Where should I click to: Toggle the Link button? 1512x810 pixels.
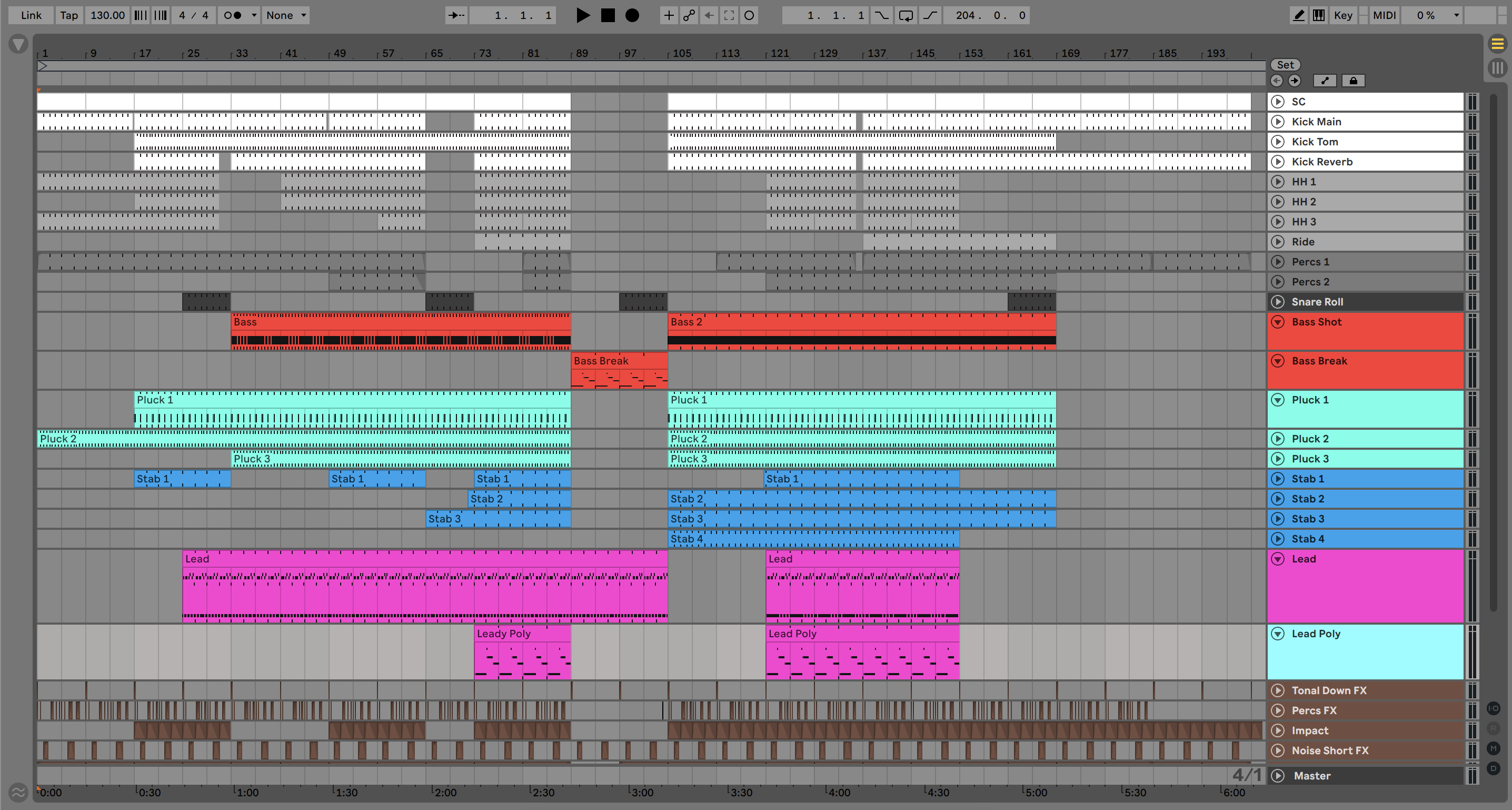point(31,15)
